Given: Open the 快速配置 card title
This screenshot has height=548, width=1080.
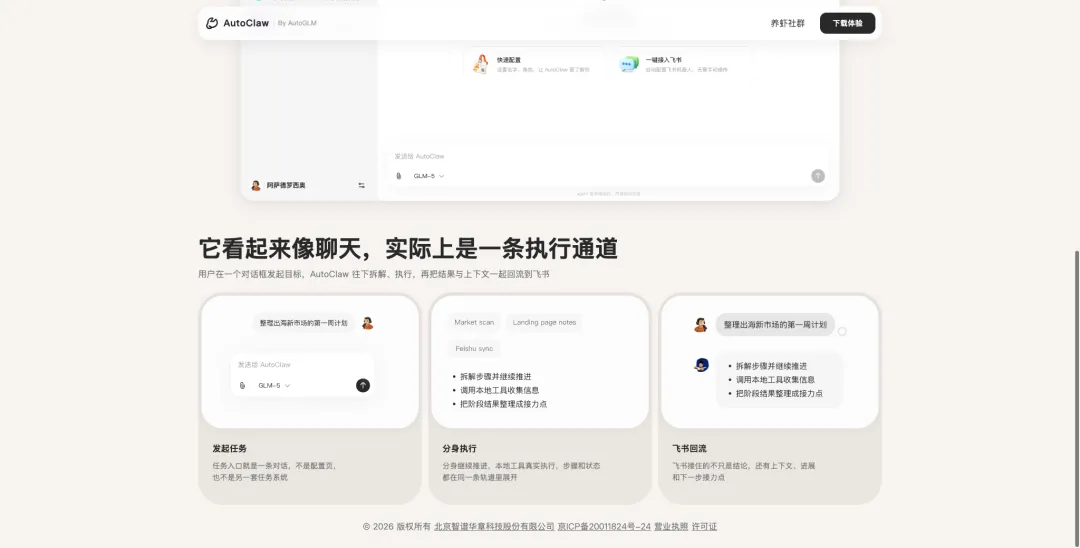Looking at the screenshot, I should (509, 60).
